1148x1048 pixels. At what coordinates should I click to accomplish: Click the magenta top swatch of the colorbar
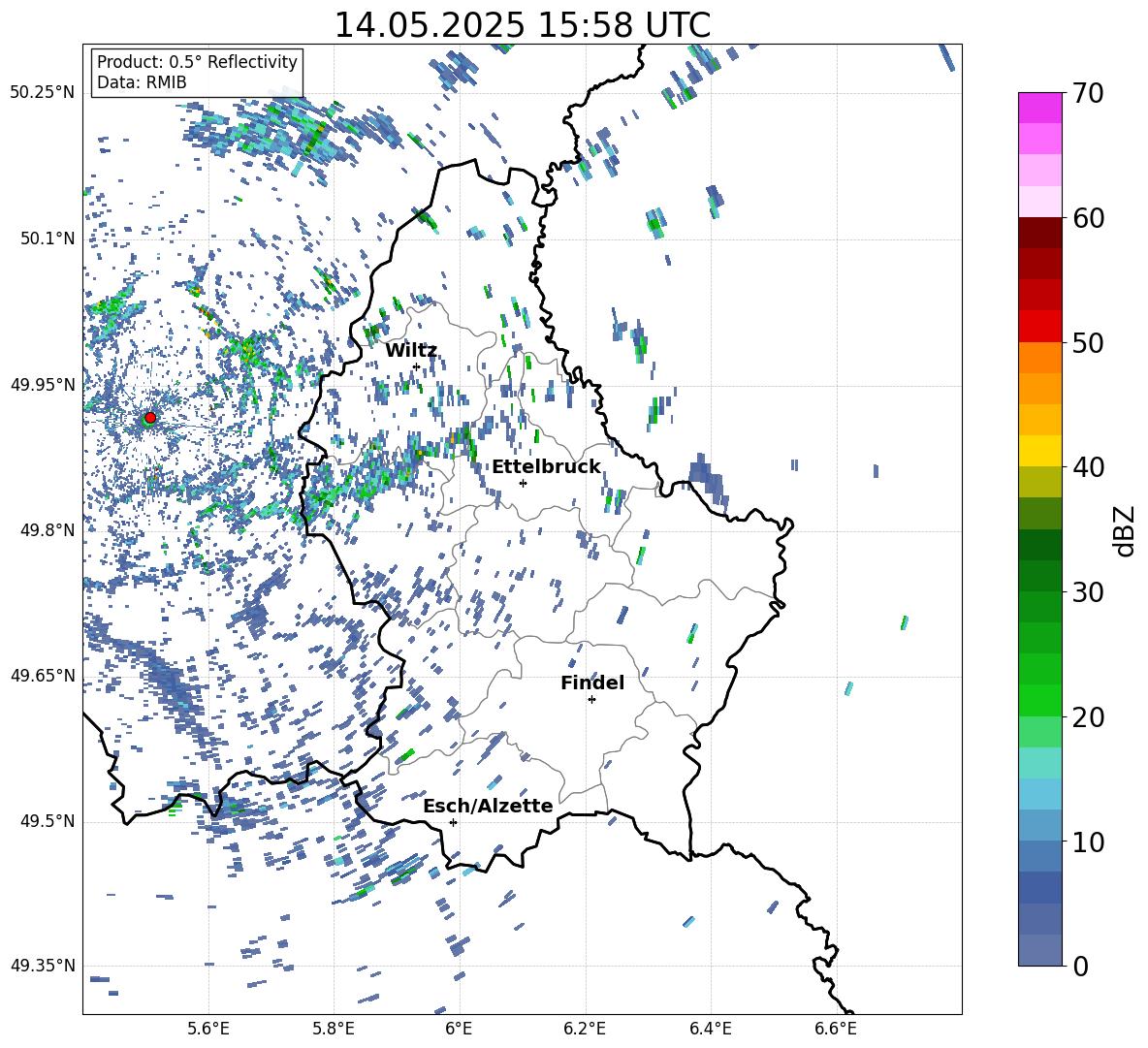click(x=1040, y=109)
